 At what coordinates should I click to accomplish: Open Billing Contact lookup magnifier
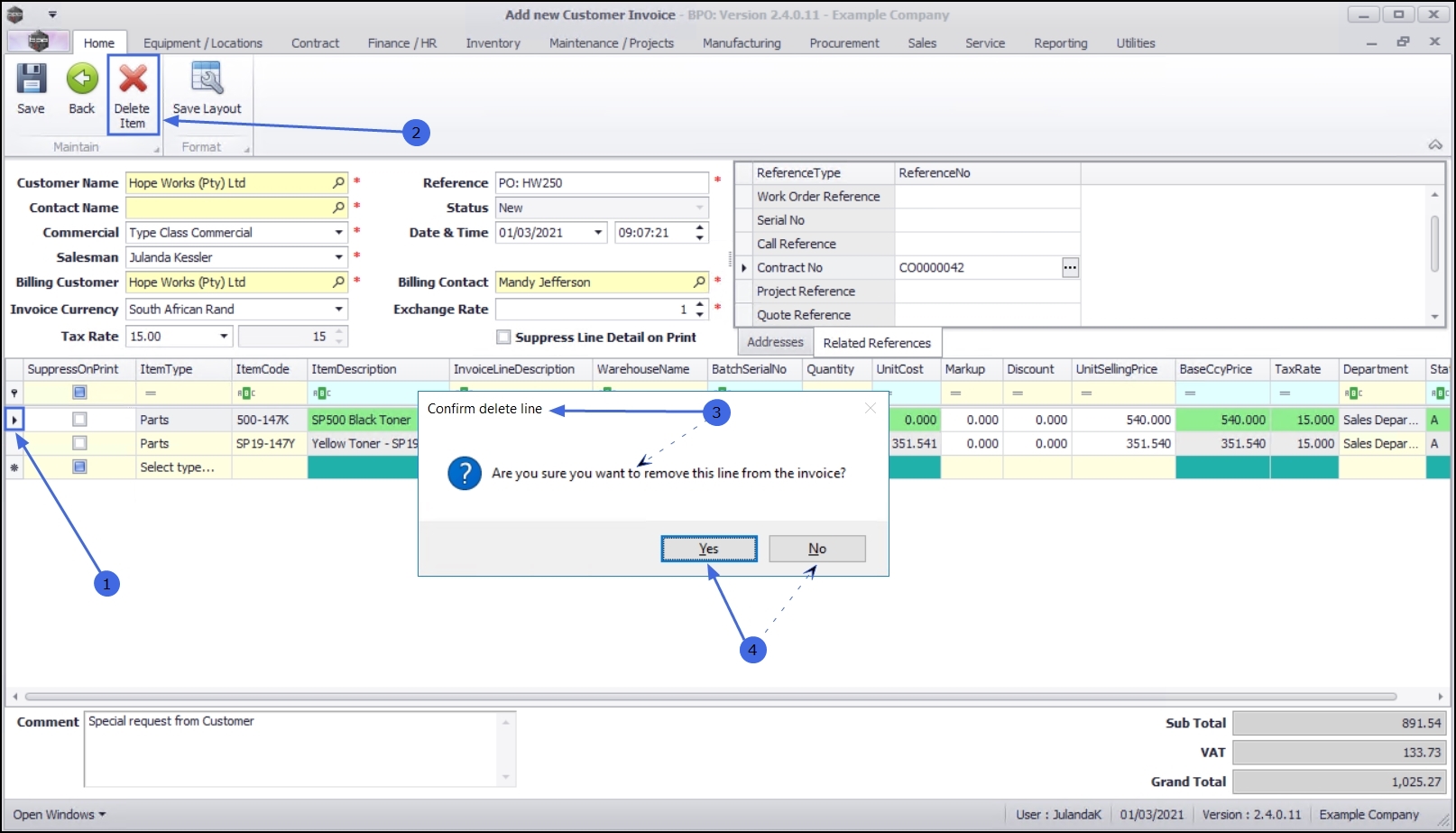[x=699, y=282]
